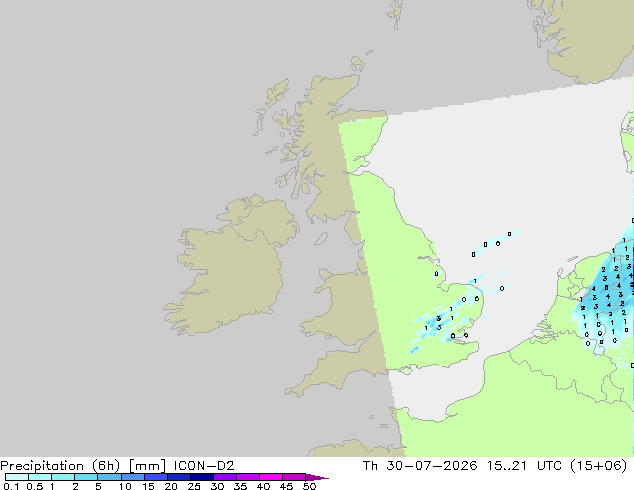This screenshot has width=634, height=490.
Task: Click the legend swatch between 15 and 20
Action: 156,477
